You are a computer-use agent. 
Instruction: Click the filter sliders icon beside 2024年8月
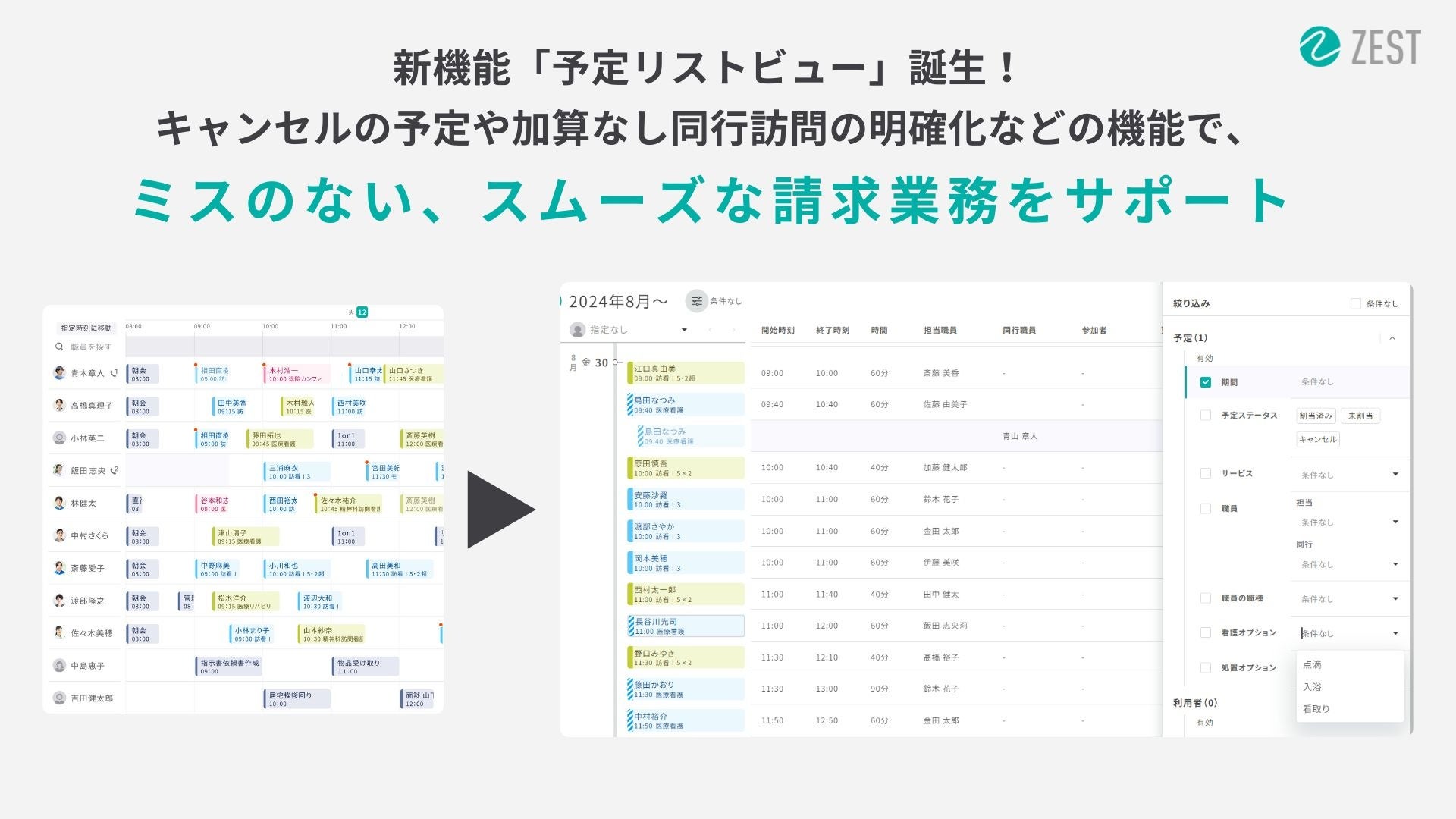click(696, 301)
